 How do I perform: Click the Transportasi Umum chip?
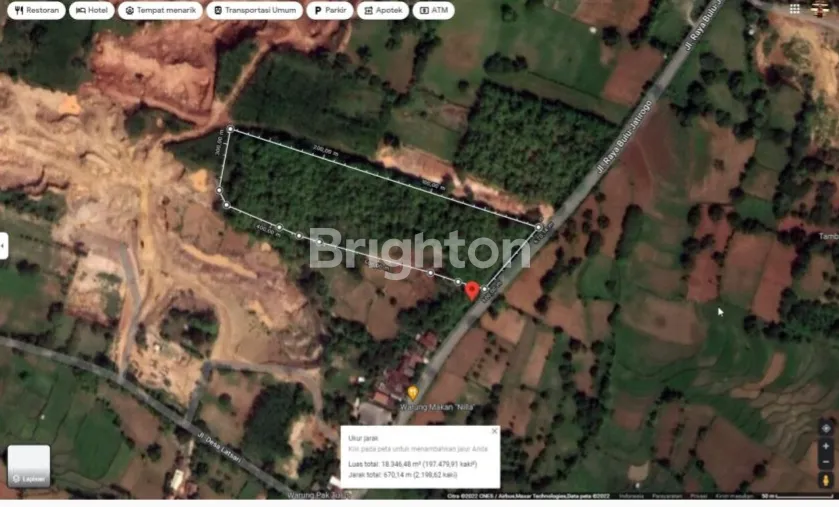click(x=253, y=10)
